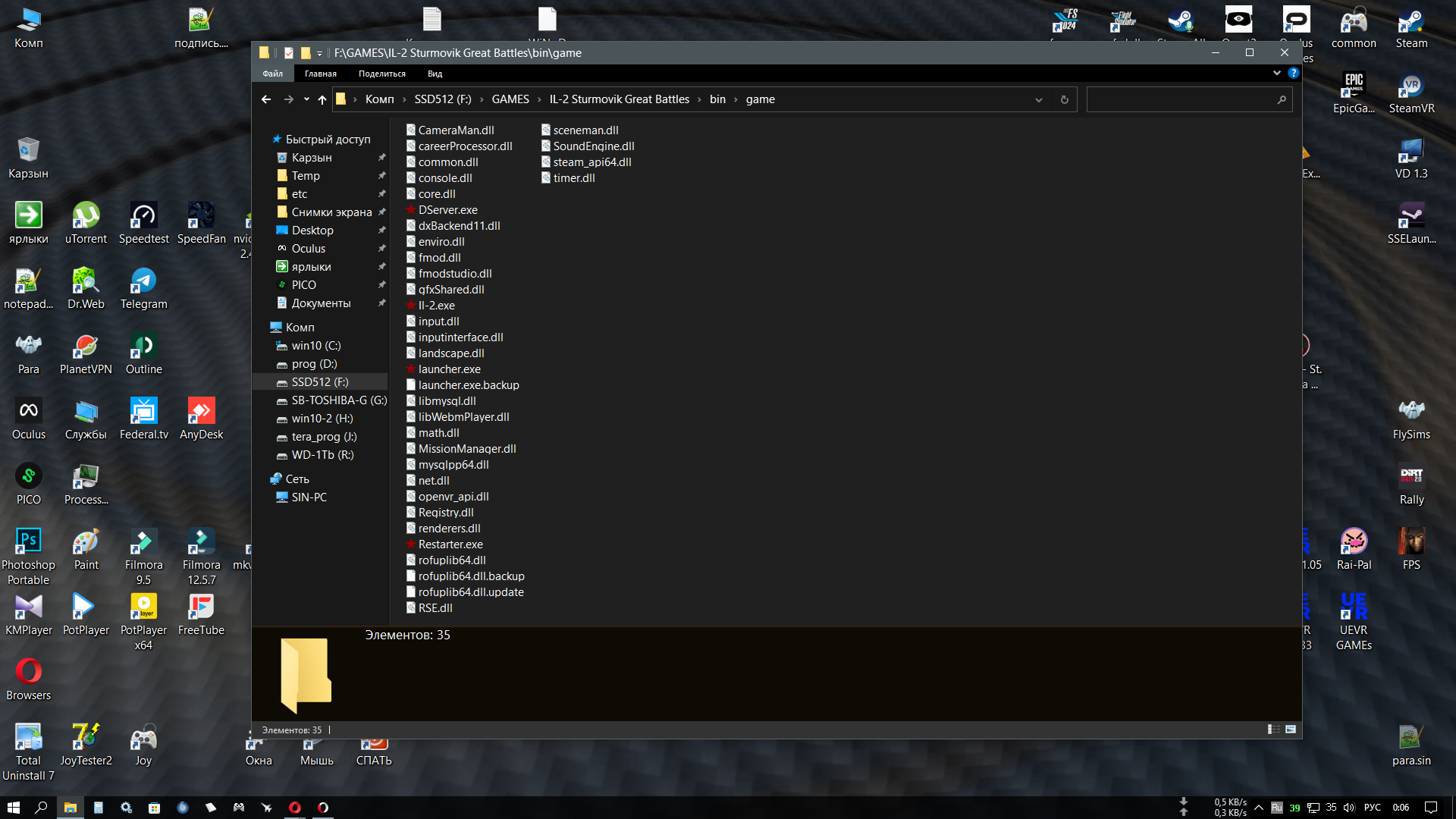This screenshot has height=819, width=1456.
Task: Launch uTorrent from the desktop
Action: click(x=86, y=224)
